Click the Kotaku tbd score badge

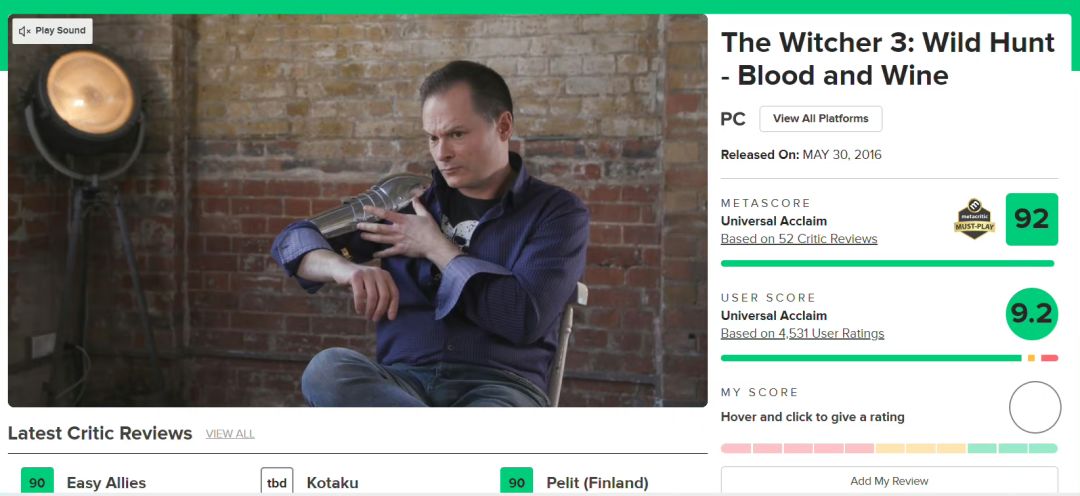coord(277,482)
